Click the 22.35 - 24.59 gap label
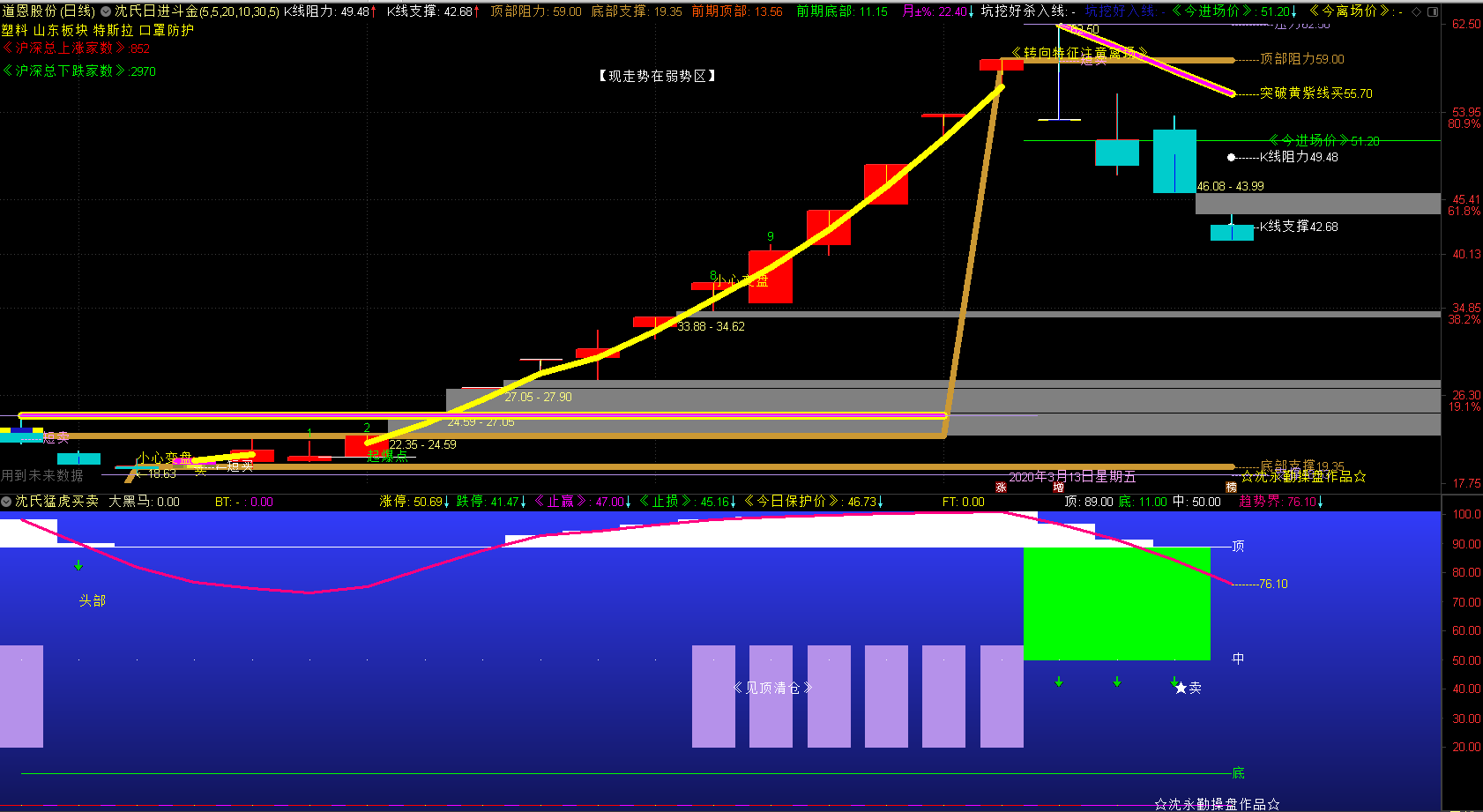The width and height of the screenshot is (1483, 812). (x=422, y=444)
